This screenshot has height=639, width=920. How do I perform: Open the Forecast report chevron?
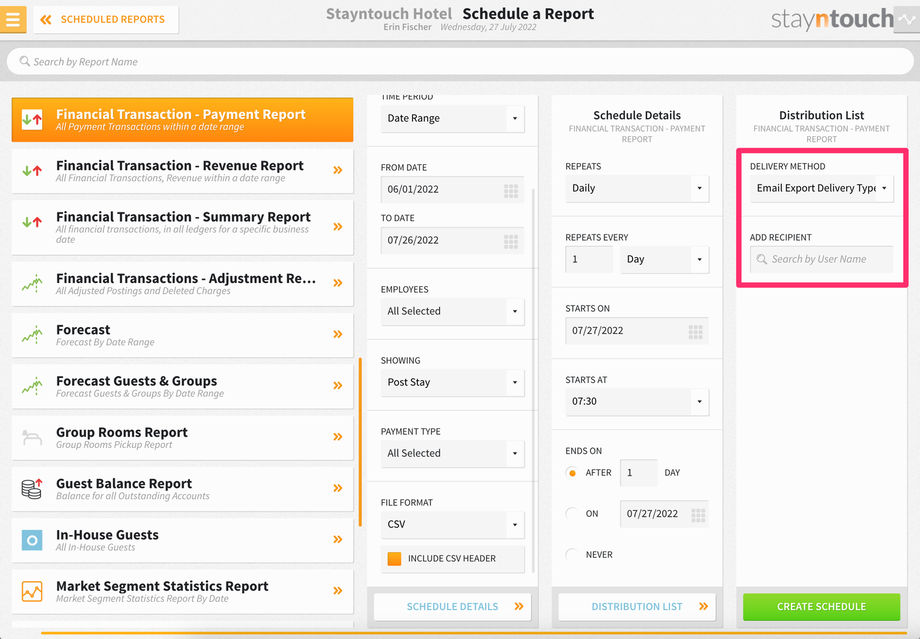click(x=338, y=334)
